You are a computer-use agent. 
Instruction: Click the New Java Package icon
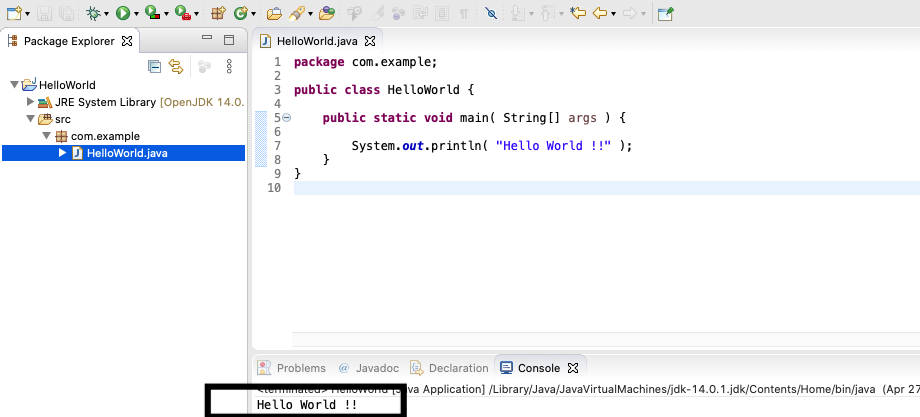click(x=218, y=13)
